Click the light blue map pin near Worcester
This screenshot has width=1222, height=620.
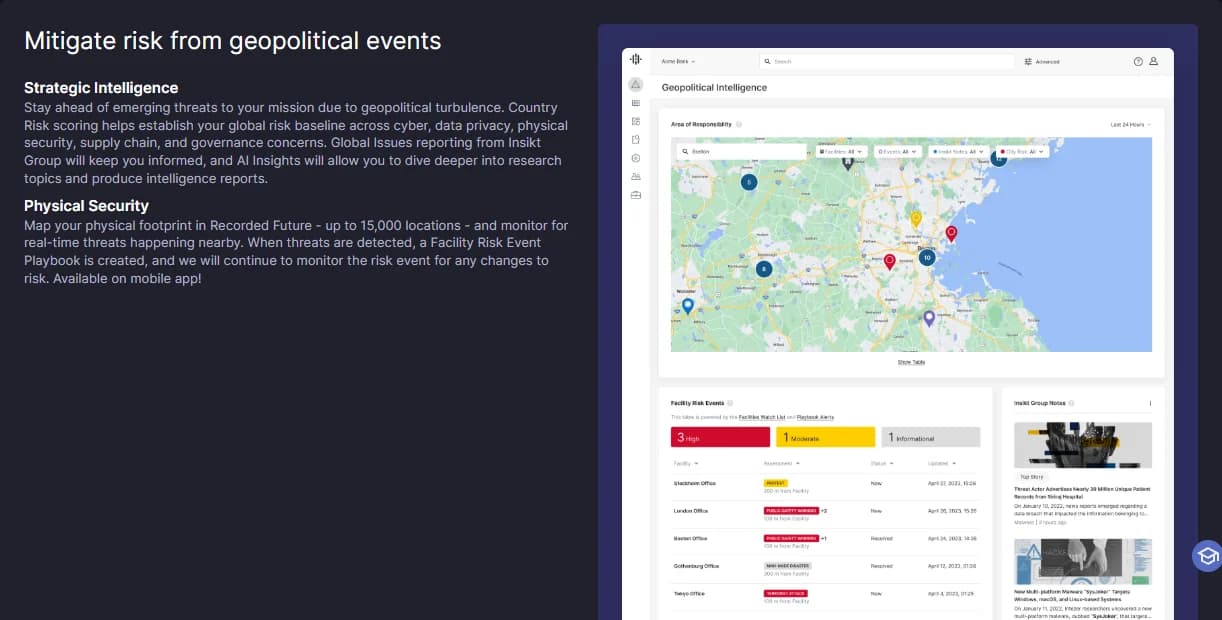point(687,306)
